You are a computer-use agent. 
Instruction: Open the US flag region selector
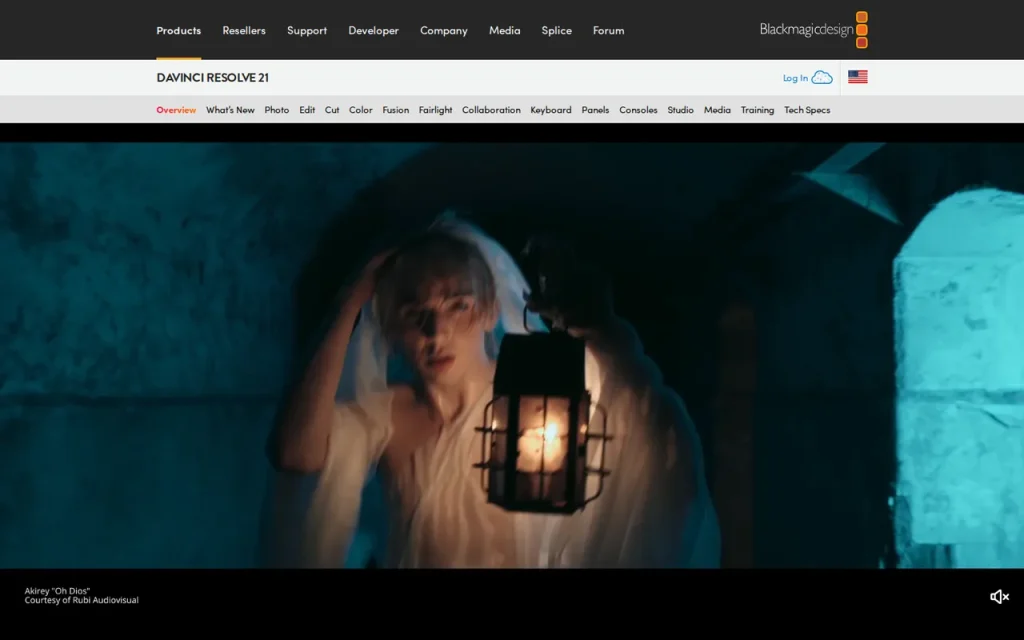tap(857, 77)
